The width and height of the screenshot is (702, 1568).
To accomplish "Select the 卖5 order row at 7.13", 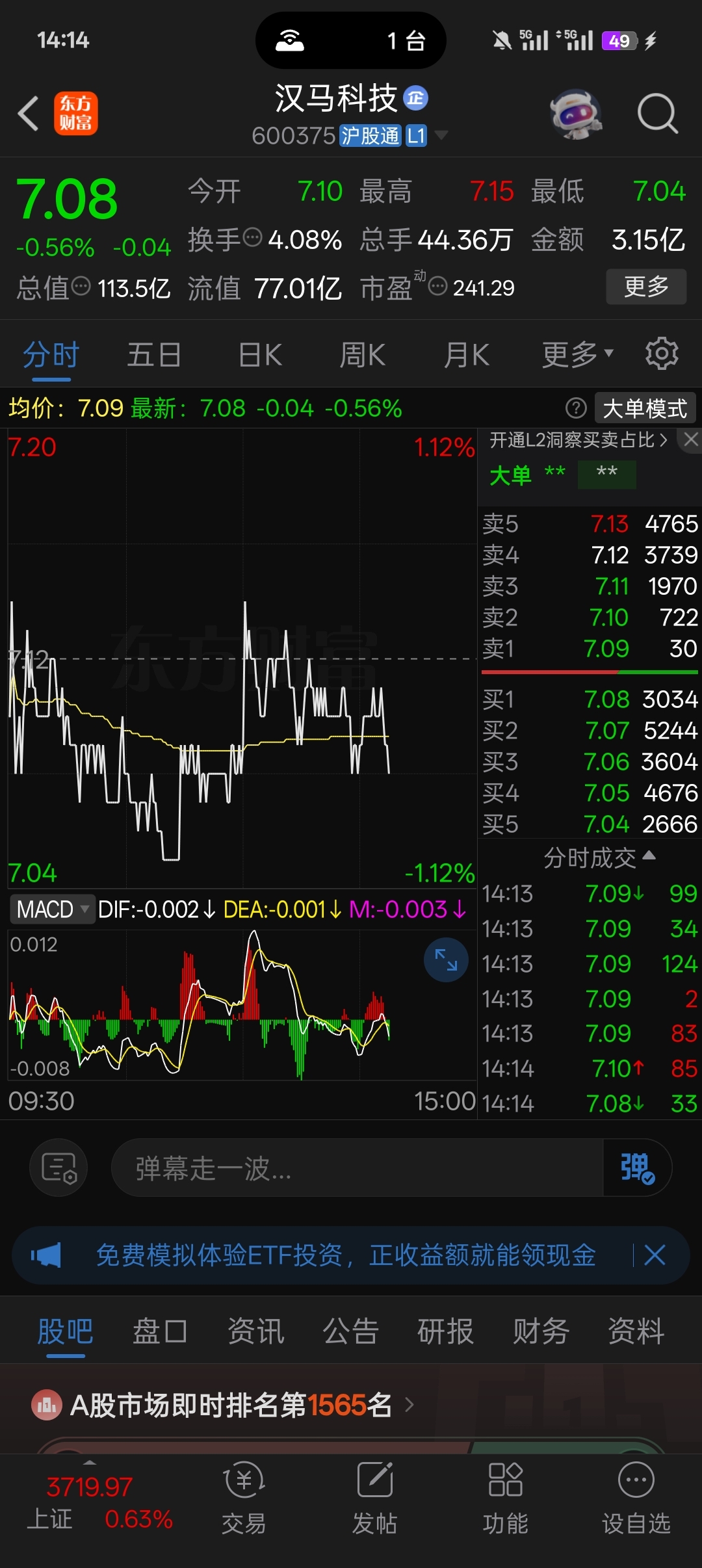I will [x=590, y=523].
